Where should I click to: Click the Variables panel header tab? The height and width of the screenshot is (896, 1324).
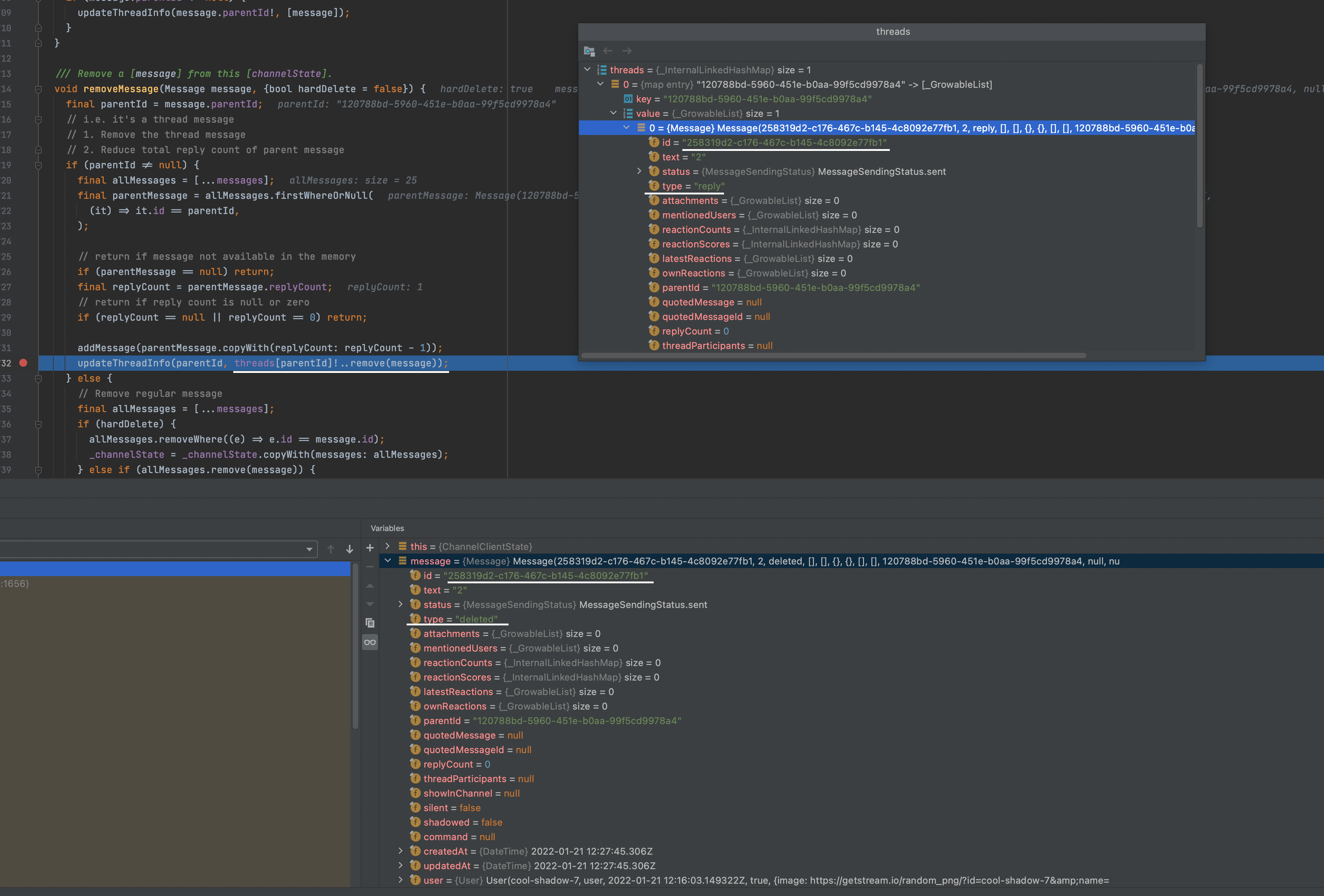click(387, 528)
